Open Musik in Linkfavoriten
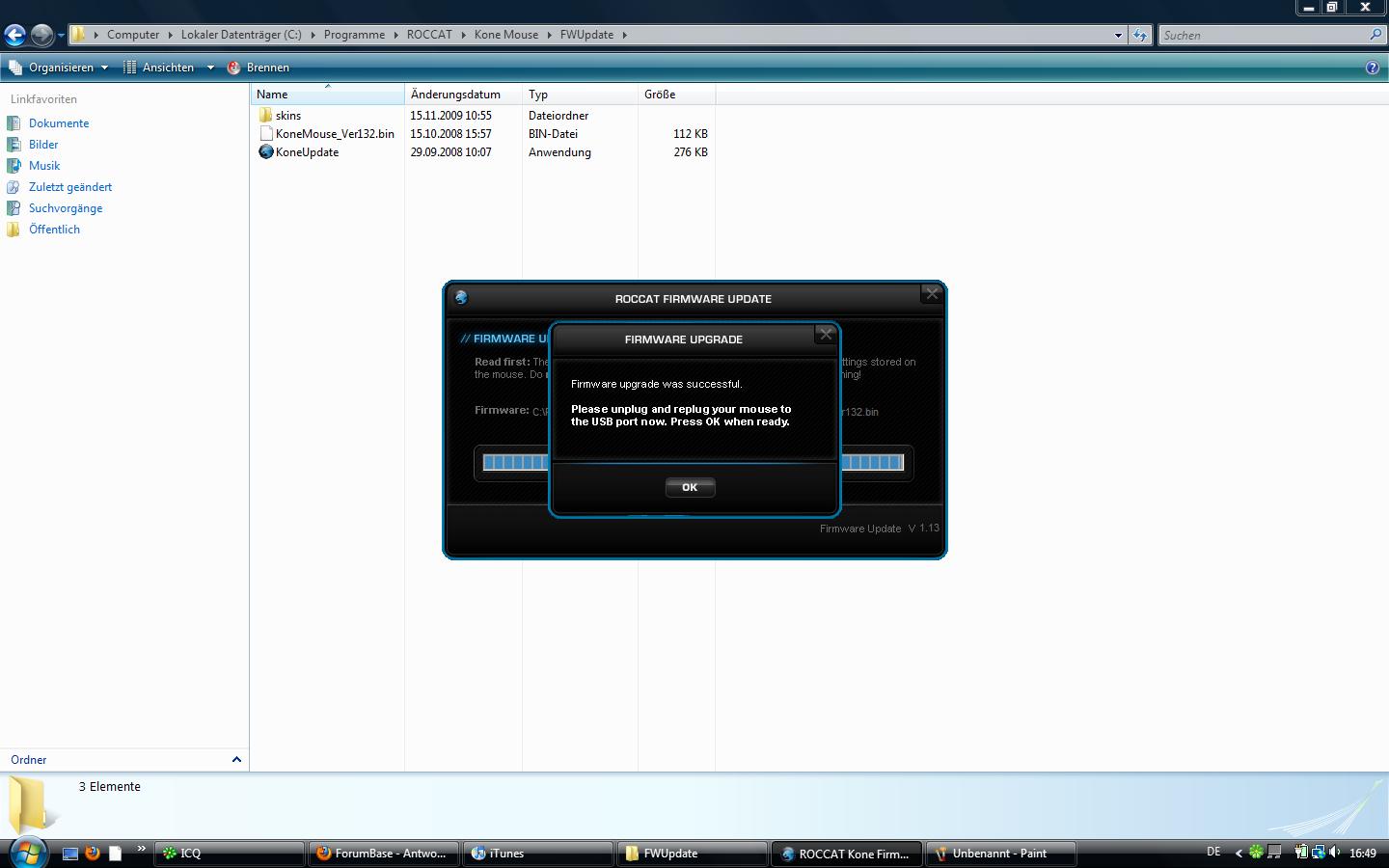Image resolution: width=1389 pixels, height=868 pixels. tap(44, 166)
